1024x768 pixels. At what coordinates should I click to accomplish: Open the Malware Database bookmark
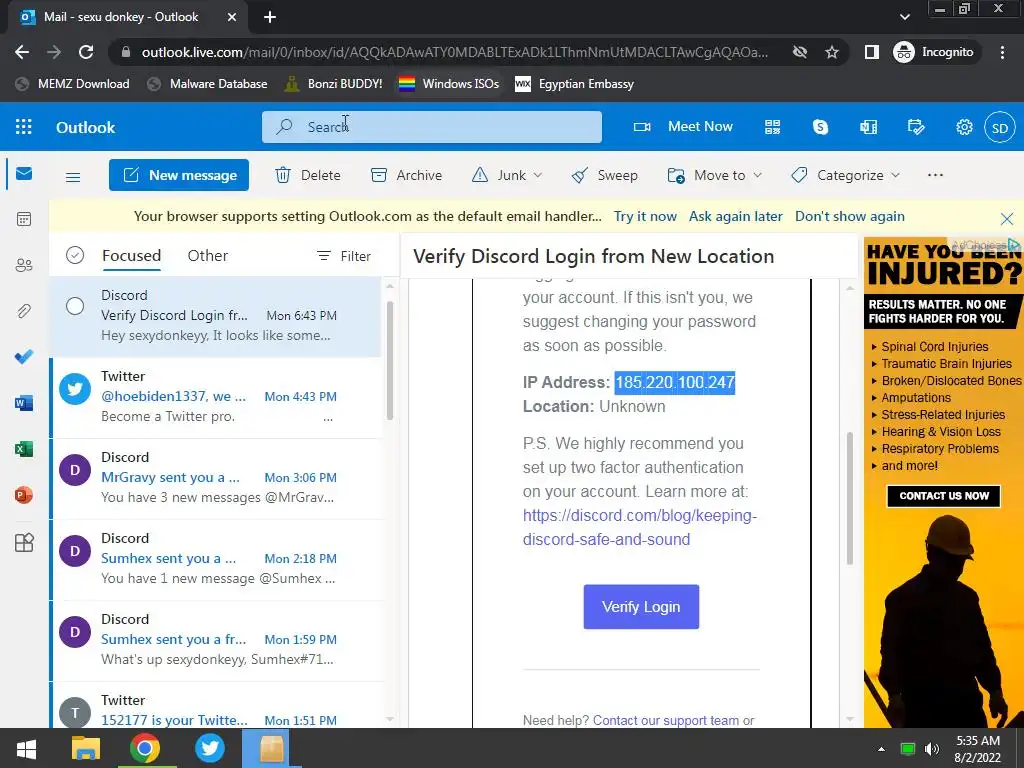pos(208,84)
